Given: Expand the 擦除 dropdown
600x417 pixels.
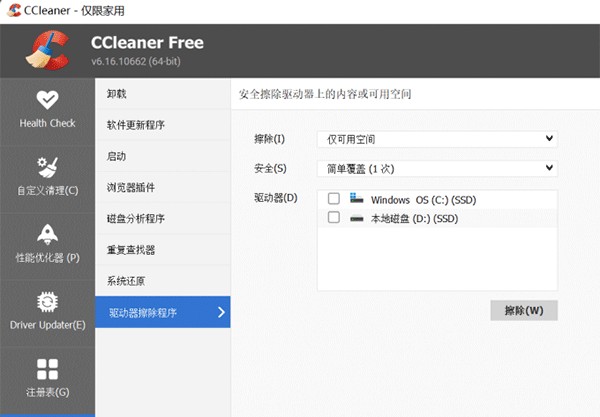Looking at the screenshot, I should tap(435, 138).
